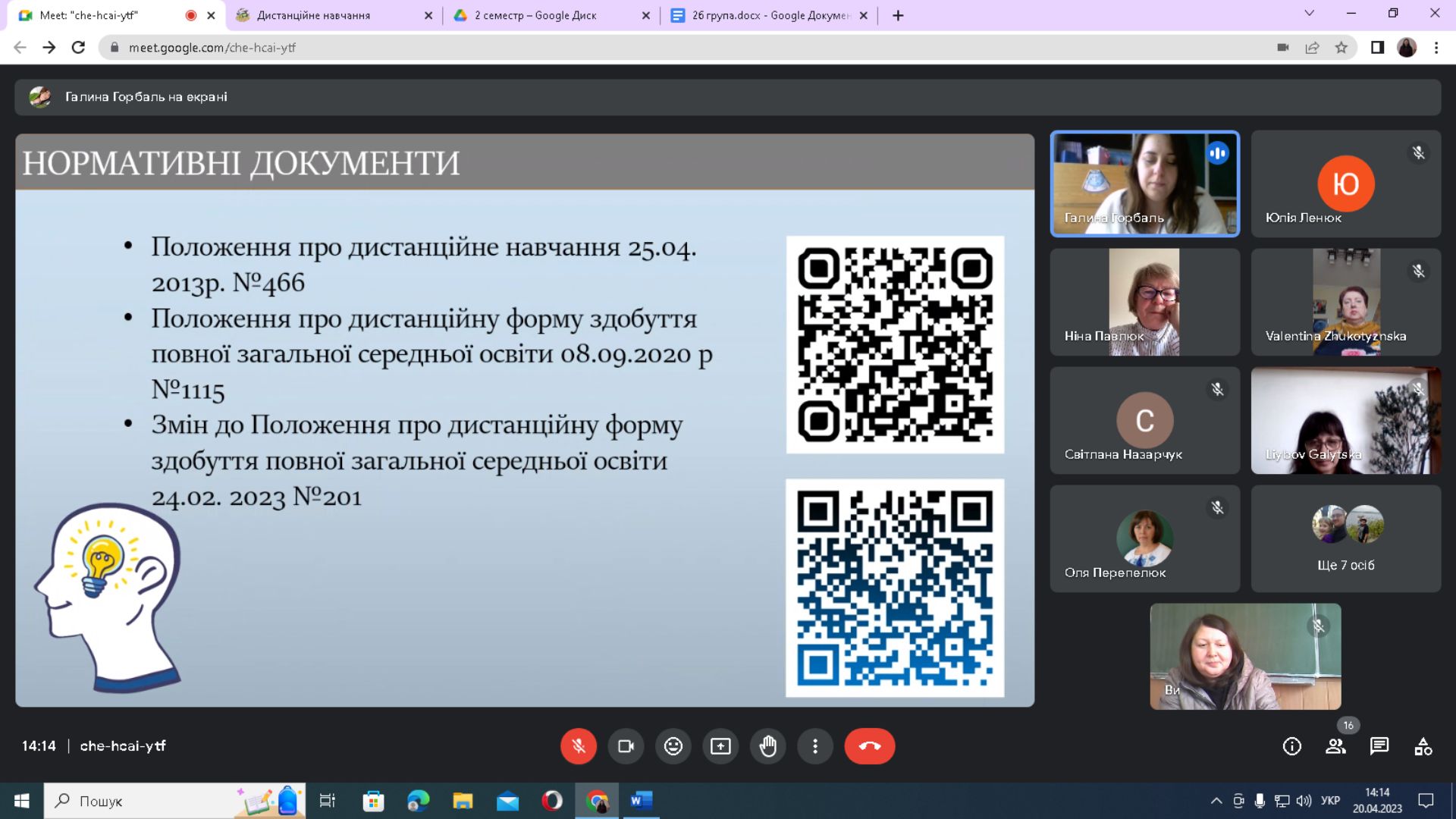Show participants list people icon
1456x819 pixels.
click(1335, 746)
